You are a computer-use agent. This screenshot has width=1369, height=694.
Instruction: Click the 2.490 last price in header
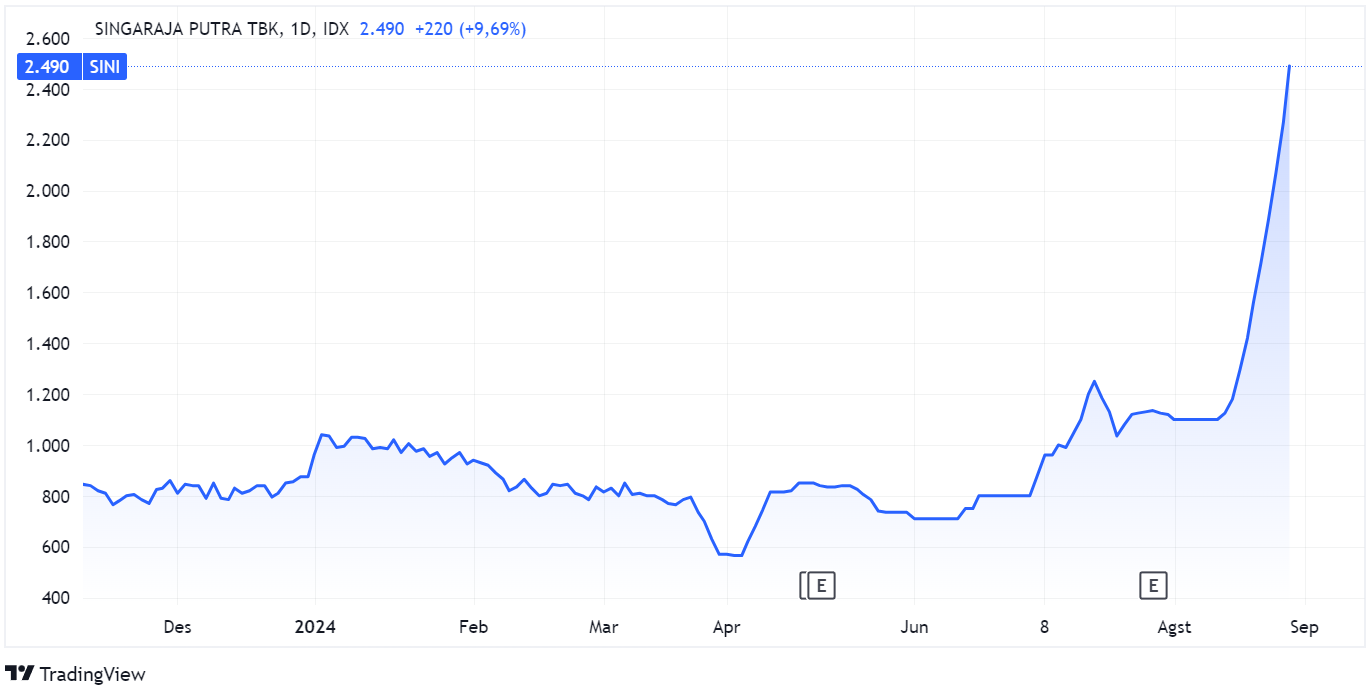(382, 29)
